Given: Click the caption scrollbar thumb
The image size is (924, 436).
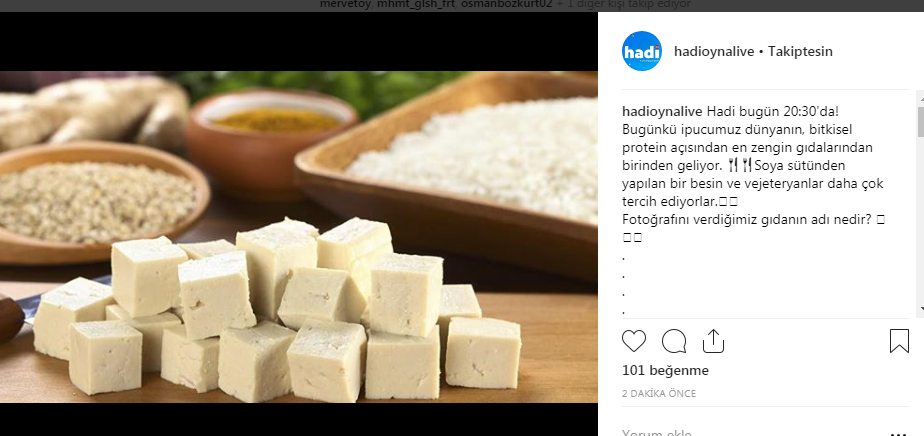Looking at the screenshot, I should pyautogui.click(x=919, y=121).
